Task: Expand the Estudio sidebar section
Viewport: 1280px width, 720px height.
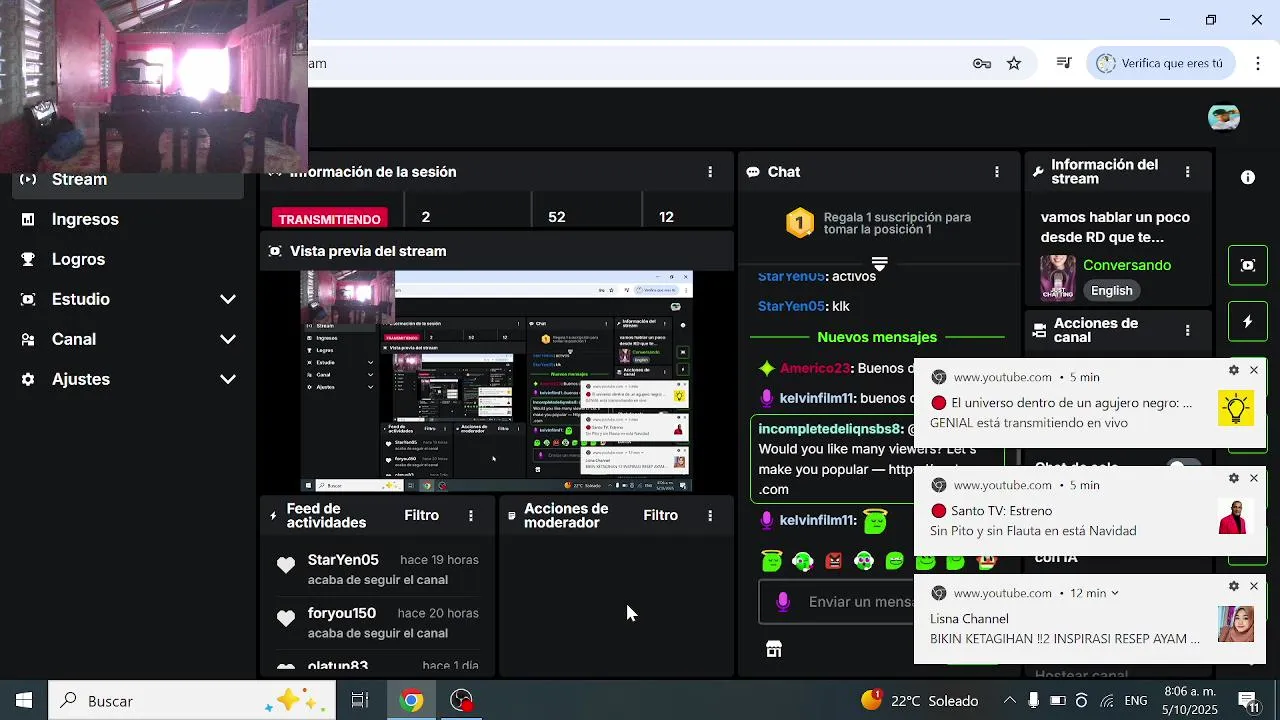Action: coord(228,299)
